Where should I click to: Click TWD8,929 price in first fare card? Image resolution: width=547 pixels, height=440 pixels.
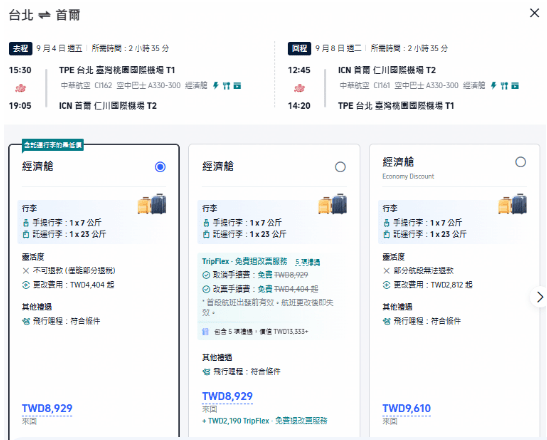tap(47, 408)
